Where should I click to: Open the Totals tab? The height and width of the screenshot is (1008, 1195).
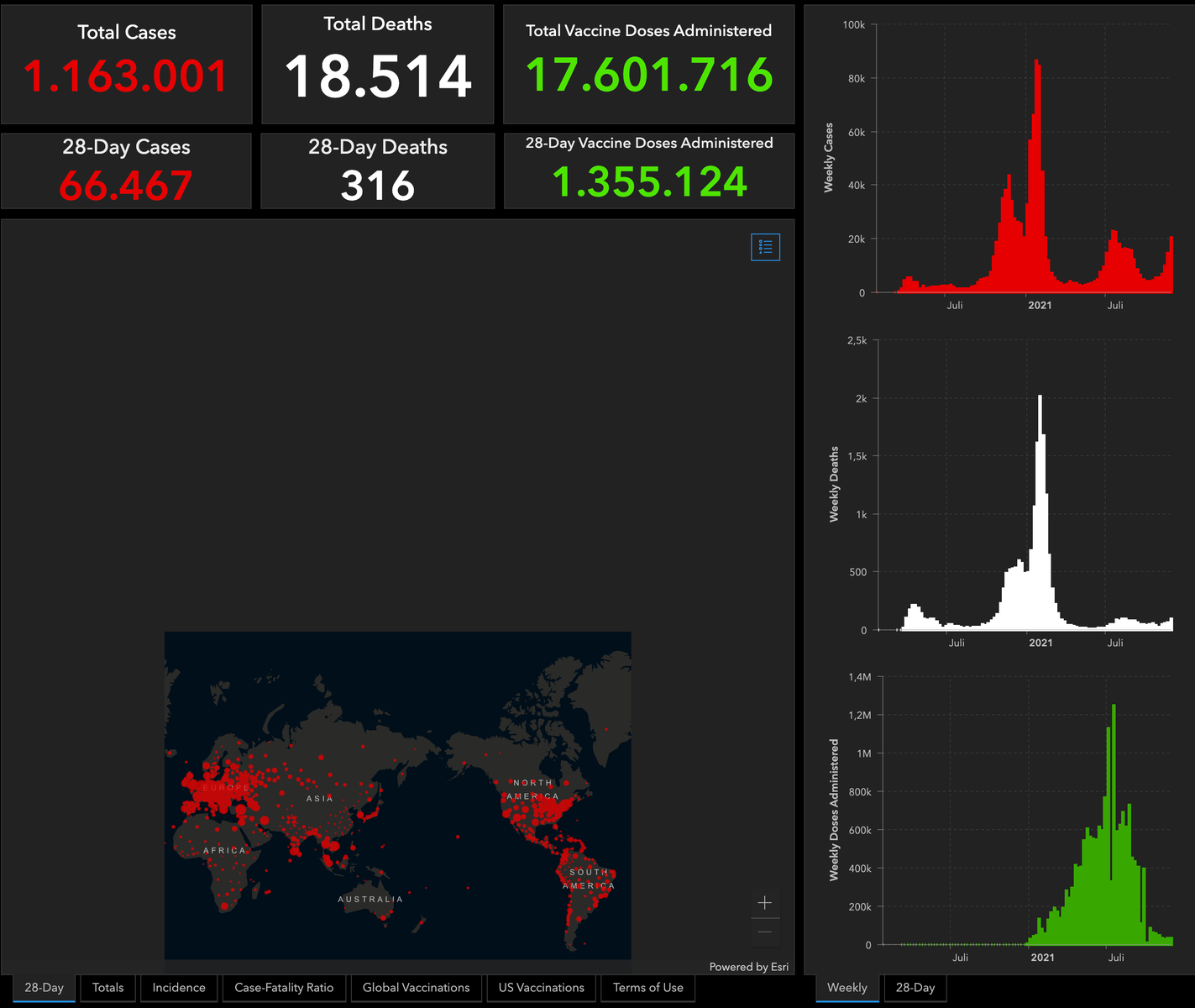pos(107,988)
